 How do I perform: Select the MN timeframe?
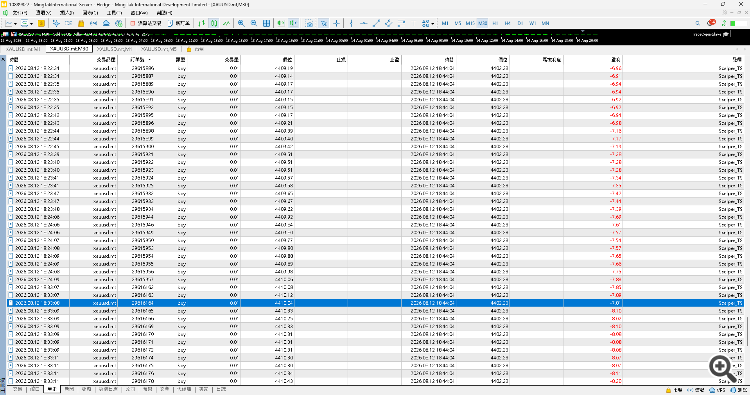545,23
